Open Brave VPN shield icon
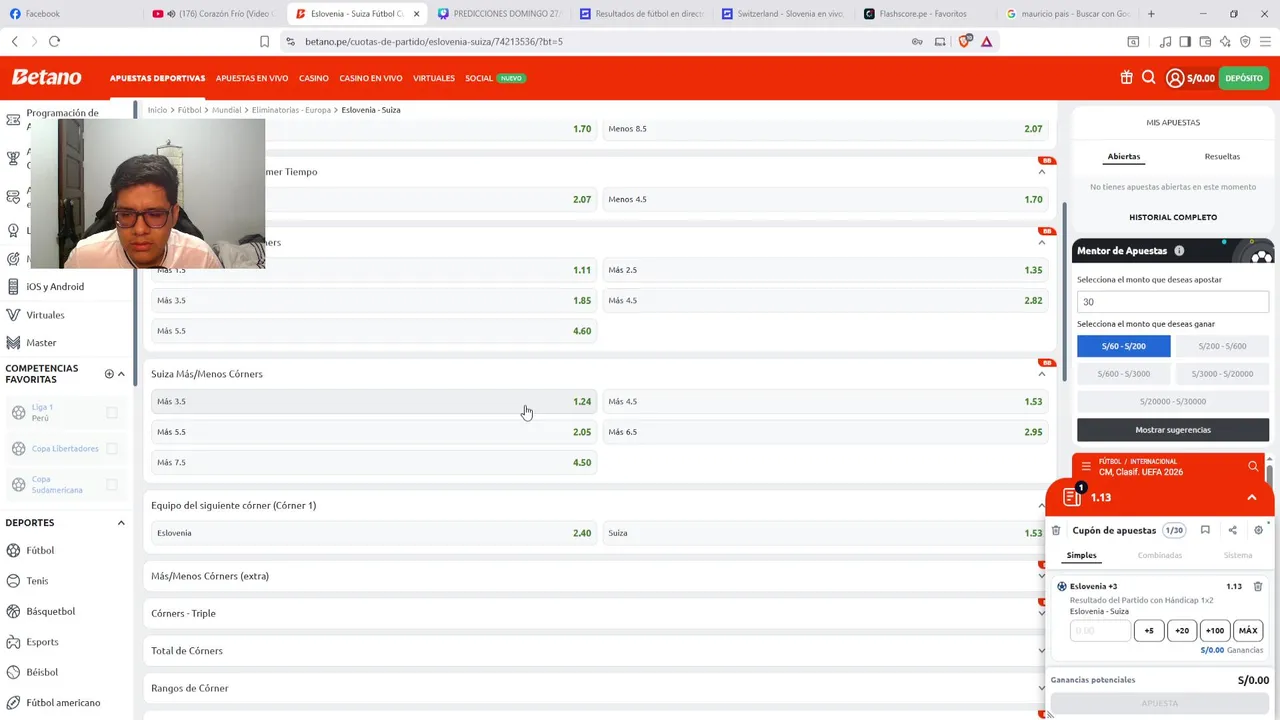The image size is (1280, 720). (1245, 41)
